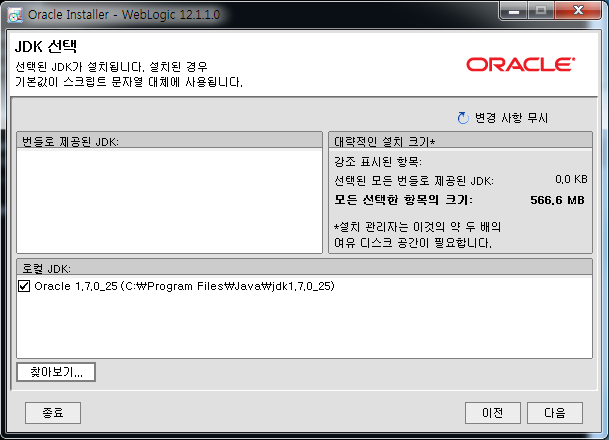
Task: Go back with the 이전 button
Action: [492, 413]
